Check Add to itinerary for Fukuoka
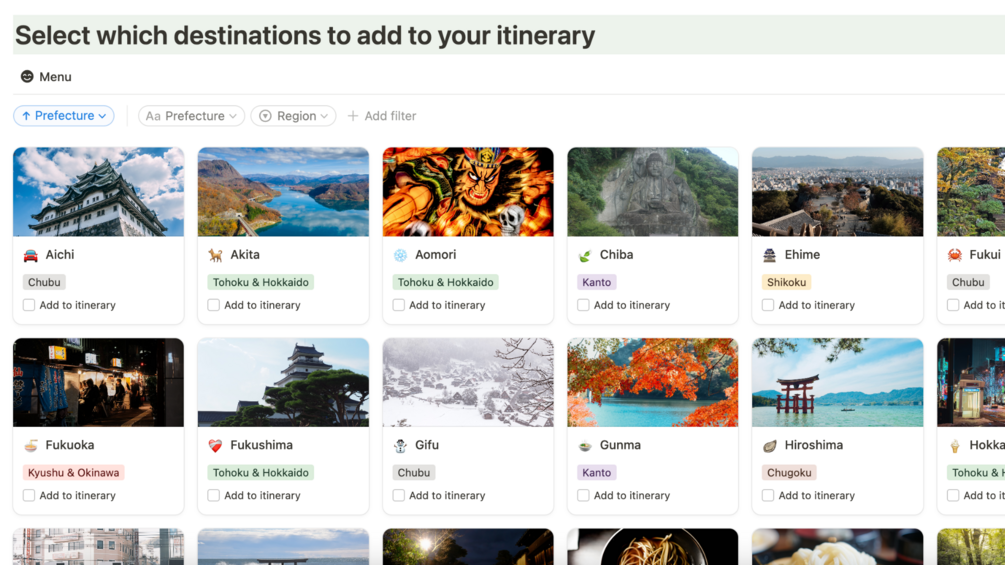 (x=29, y=495)
